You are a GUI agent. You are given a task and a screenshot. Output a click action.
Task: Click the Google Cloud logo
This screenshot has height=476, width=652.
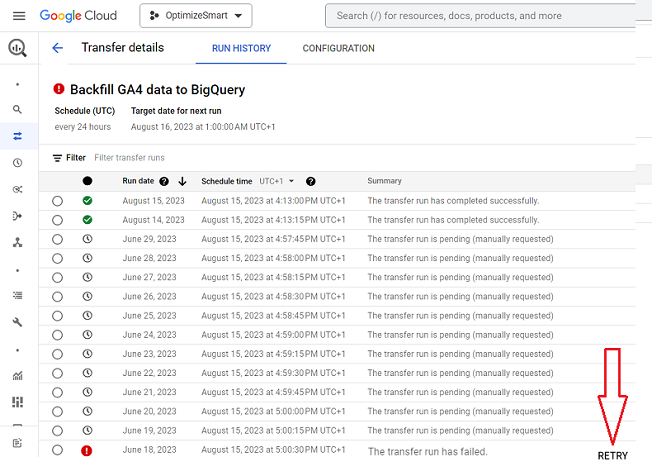(78, 16)
